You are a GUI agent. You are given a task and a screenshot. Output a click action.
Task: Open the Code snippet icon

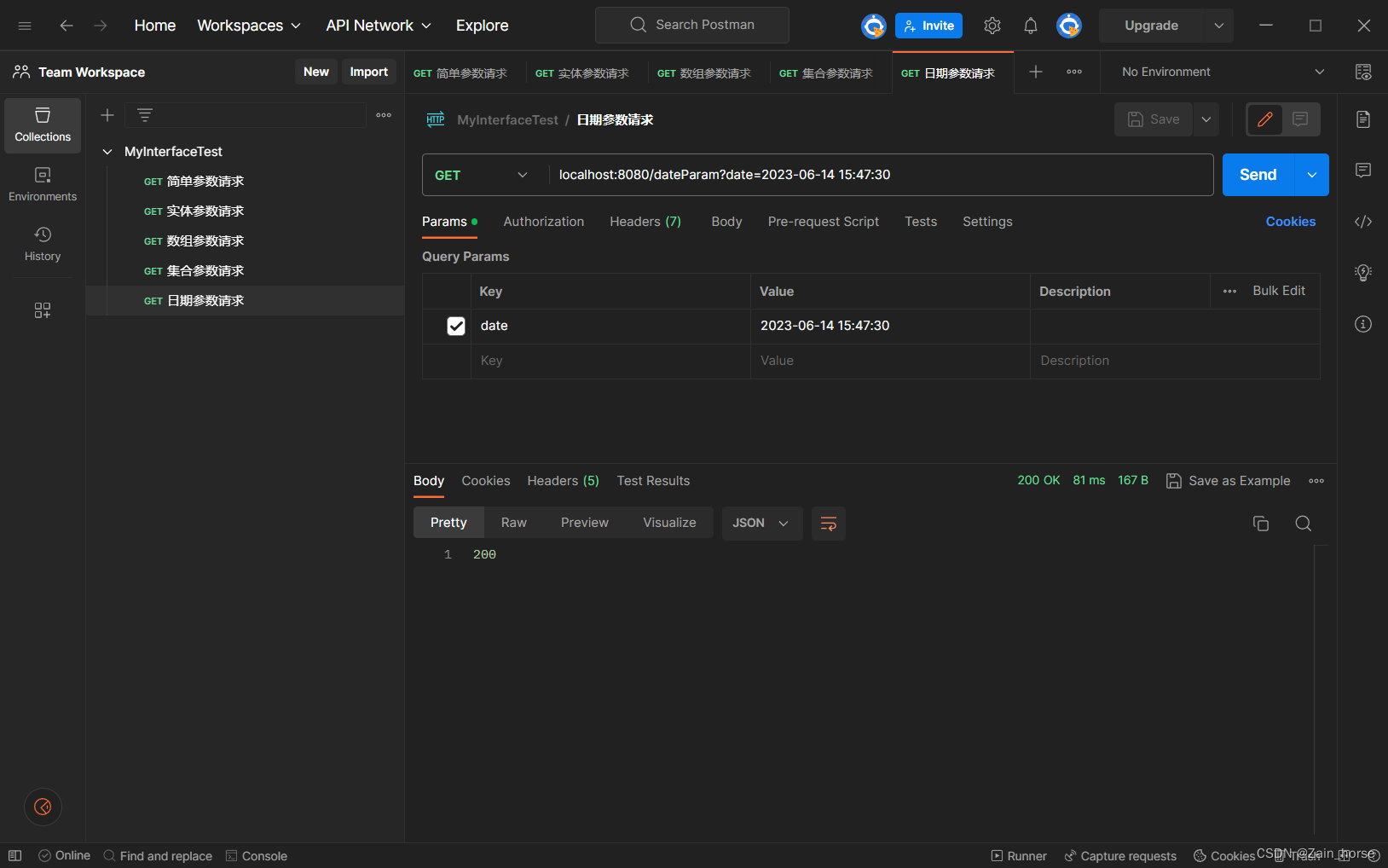point(1363,222)
